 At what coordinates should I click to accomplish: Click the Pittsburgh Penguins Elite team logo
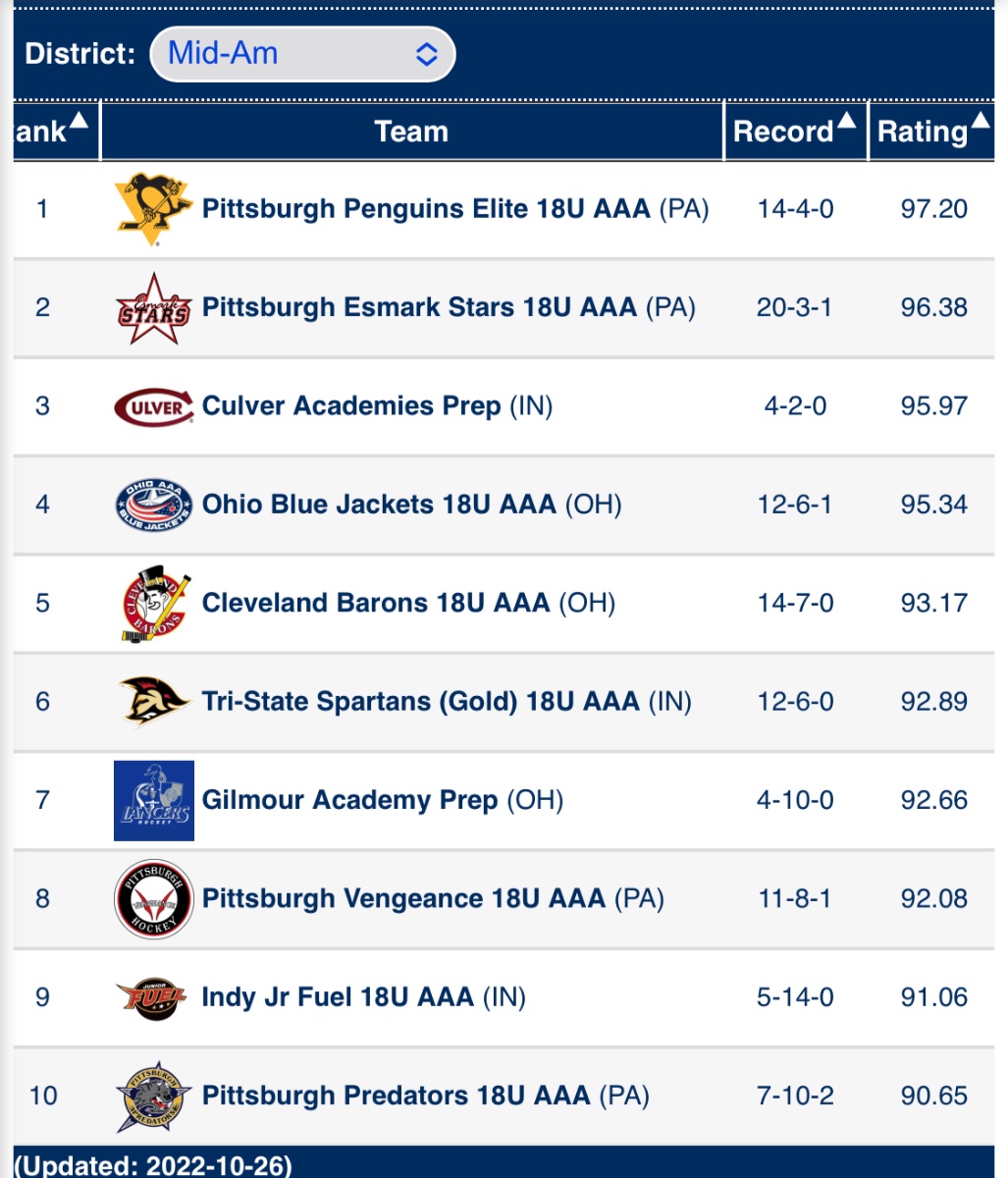(x=153, y=209)
